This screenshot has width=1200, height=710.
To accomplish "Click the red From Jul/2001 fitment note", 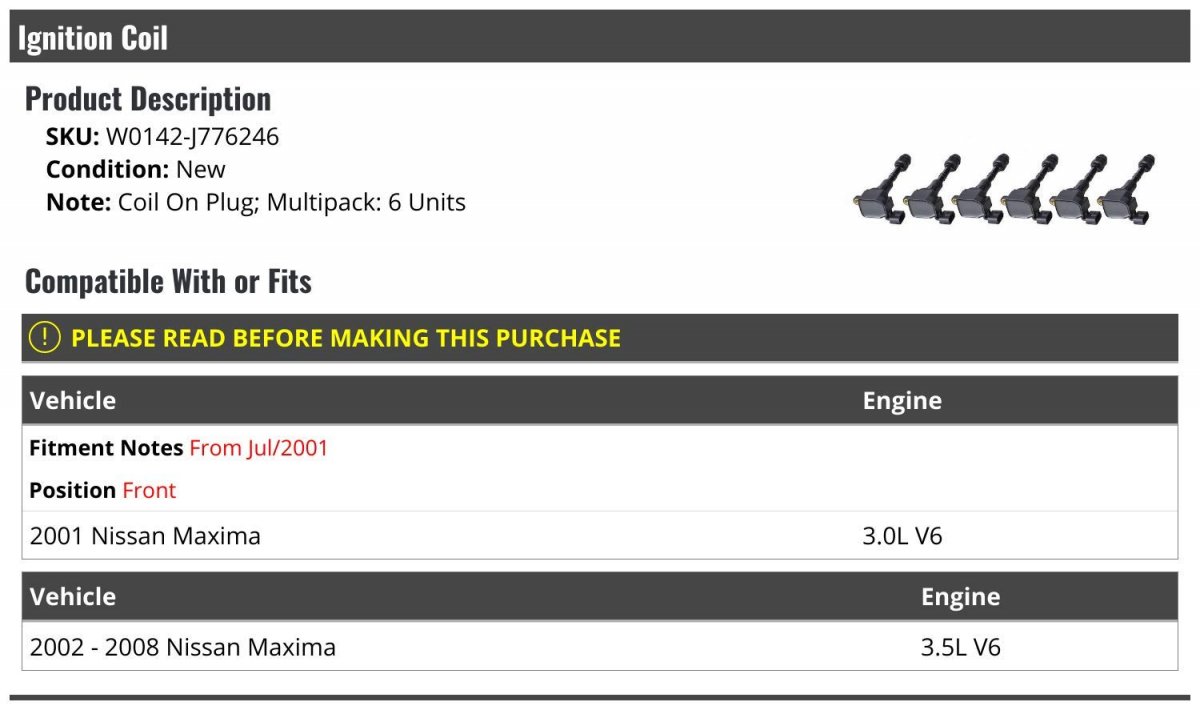I will tap(259, 448).
